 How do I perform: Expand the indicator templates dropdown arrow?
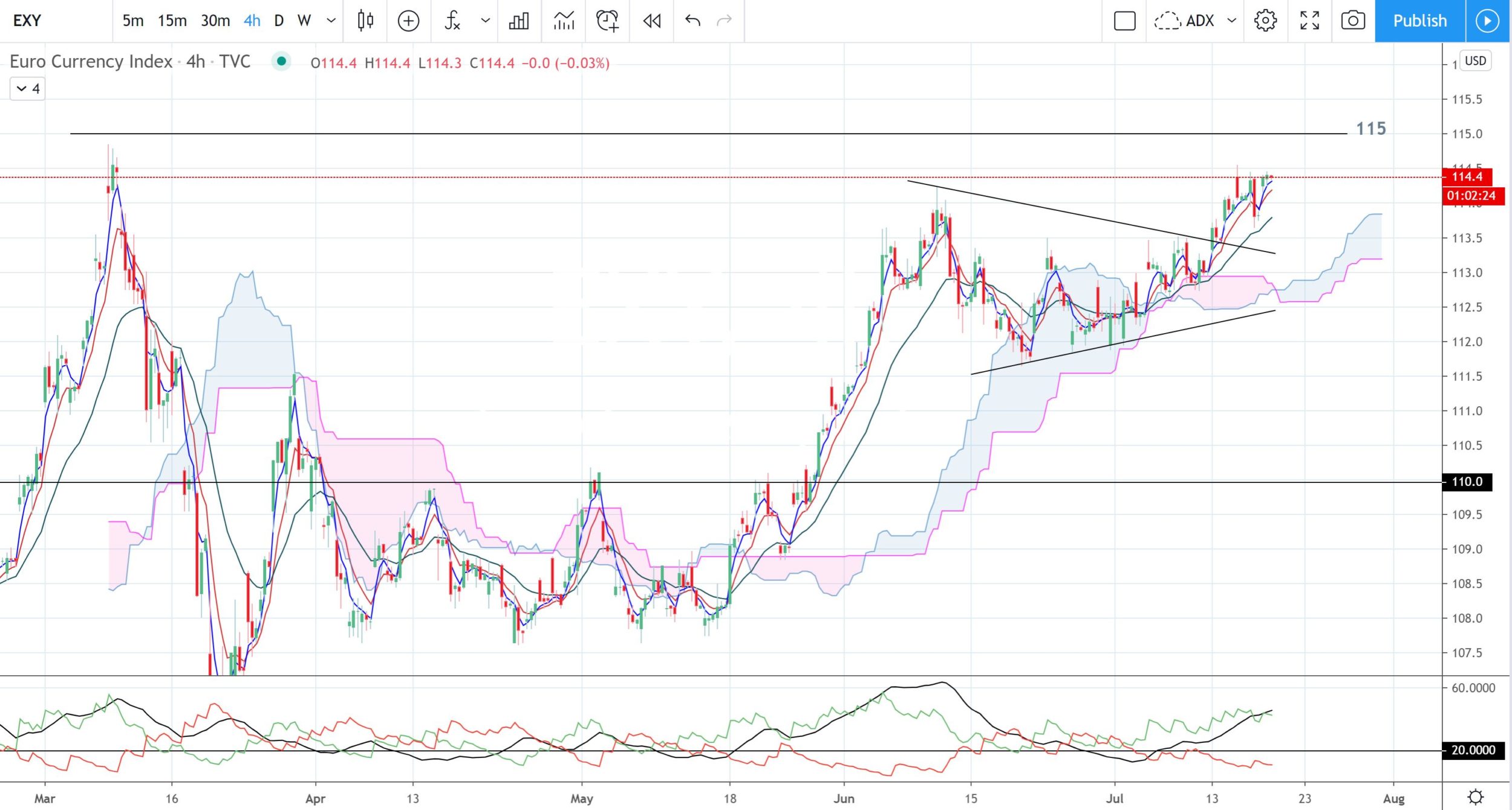(x=485, y=21)
